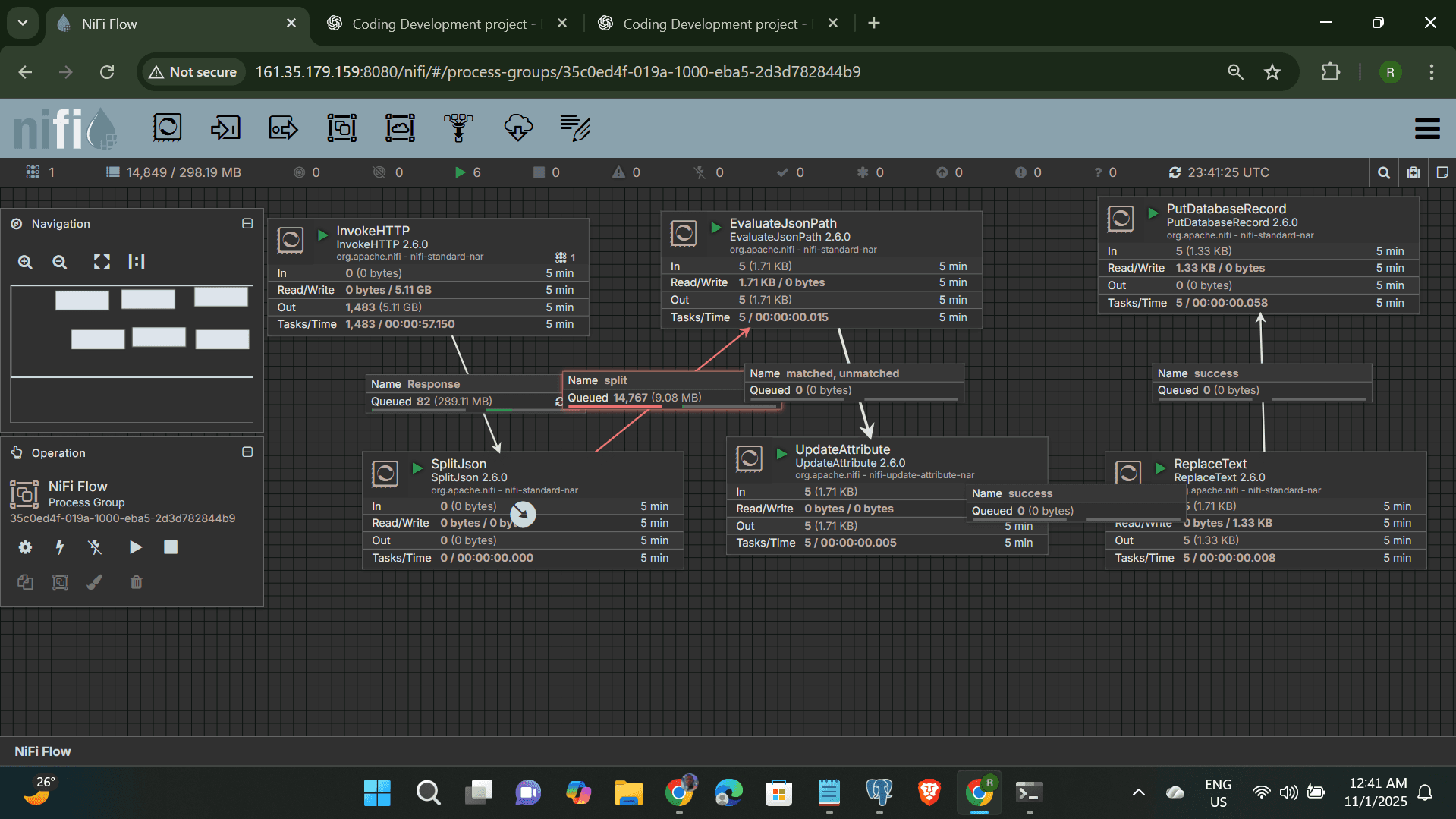The height and width of the screenshot is (819, 1456).
Task: Click the icon right of the flow search
Action: tap(1414, 172)
